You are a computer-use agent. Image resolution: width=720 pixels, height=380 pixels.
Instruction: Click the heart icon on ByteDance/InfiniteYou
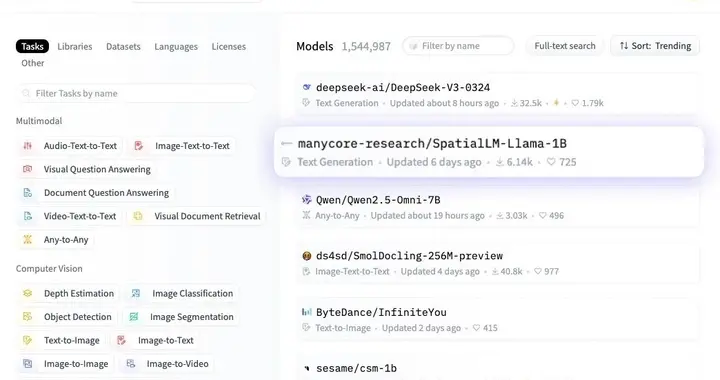tap(476, 328)
